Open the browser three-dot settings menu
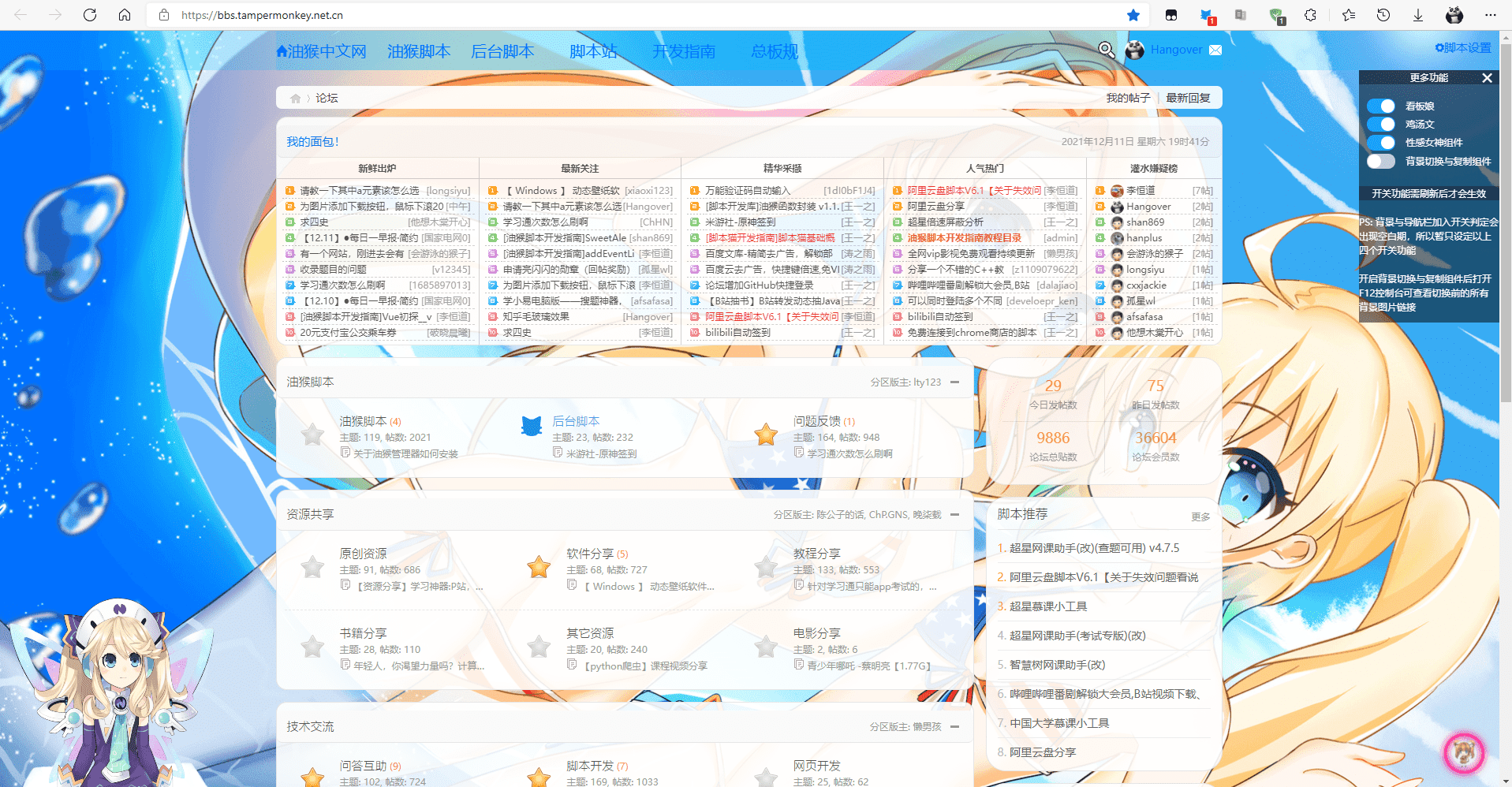This screenshot has height=787, width=1512. 1490,15
